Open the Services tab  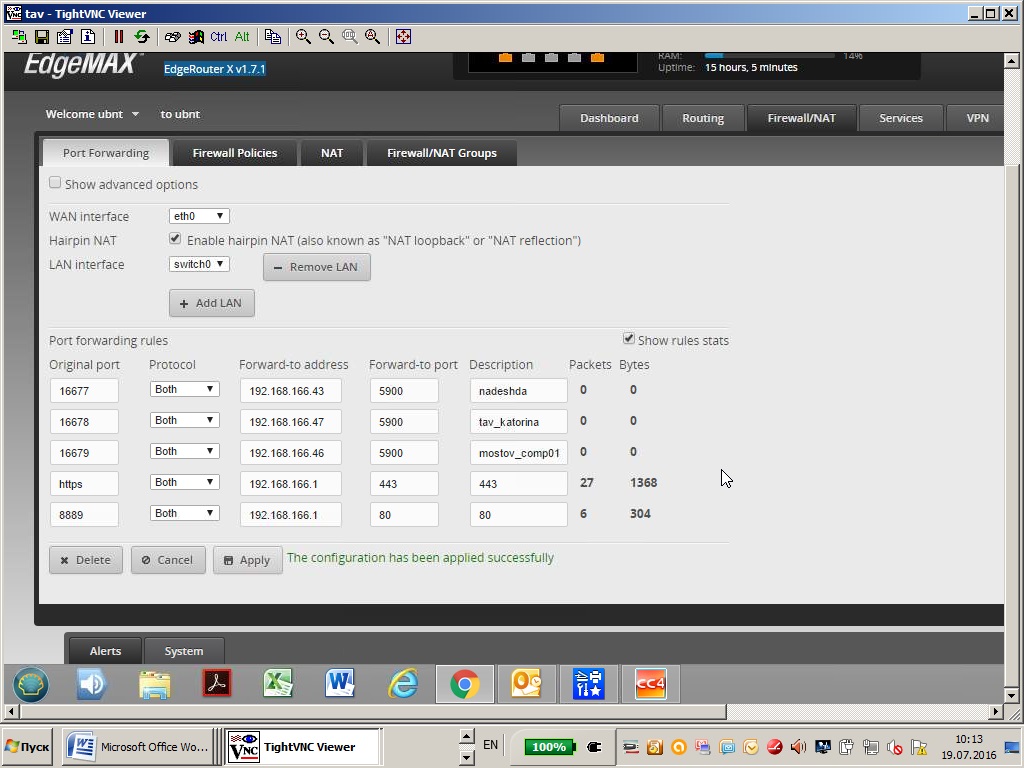coord(901,118)
